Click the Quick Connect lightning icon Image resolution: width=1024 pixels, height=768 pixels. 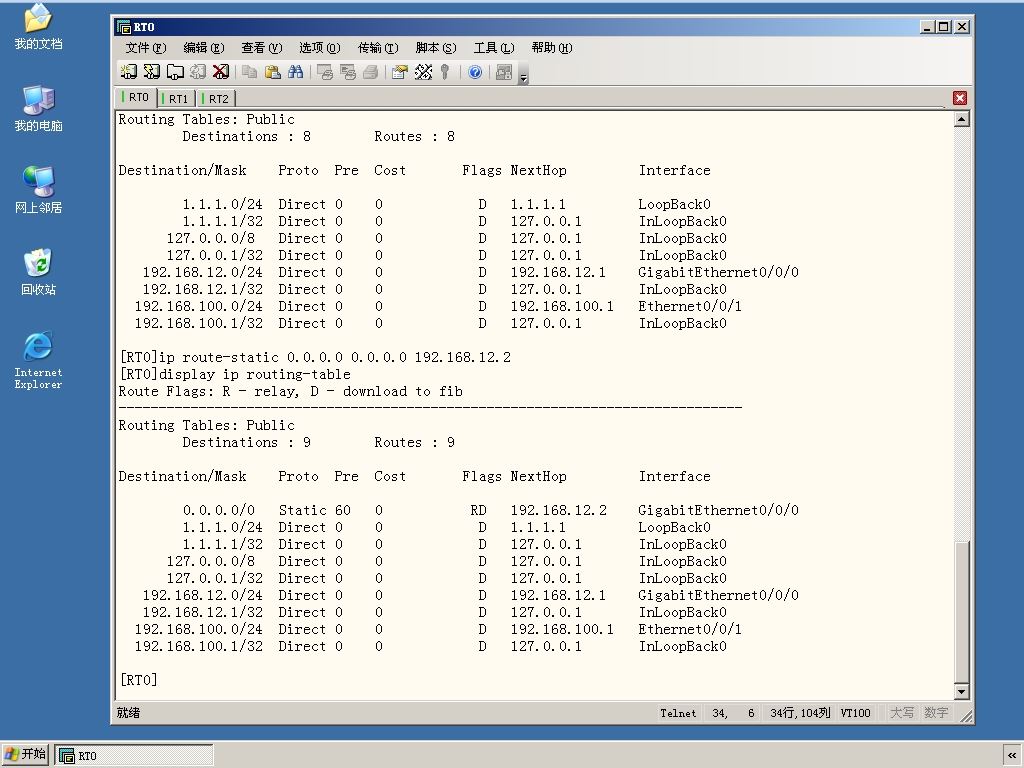click(x=152, y=72)
